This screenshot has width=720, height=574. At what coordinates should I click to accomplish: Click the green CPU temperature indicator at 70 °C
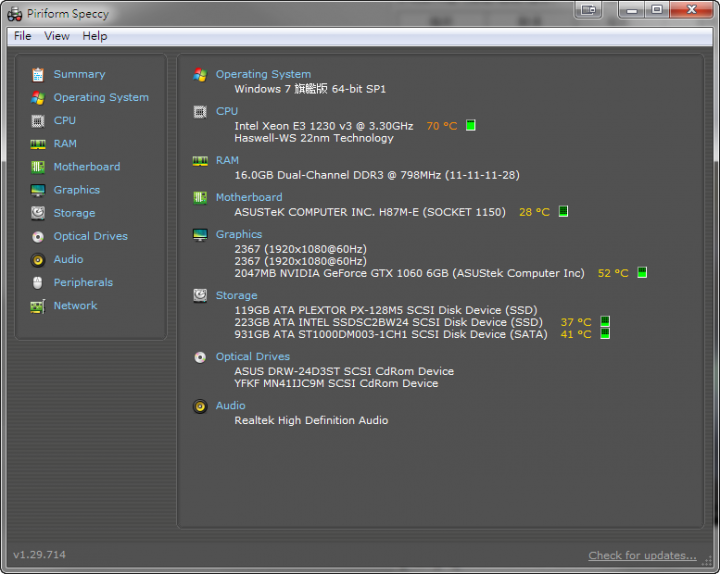471,125
